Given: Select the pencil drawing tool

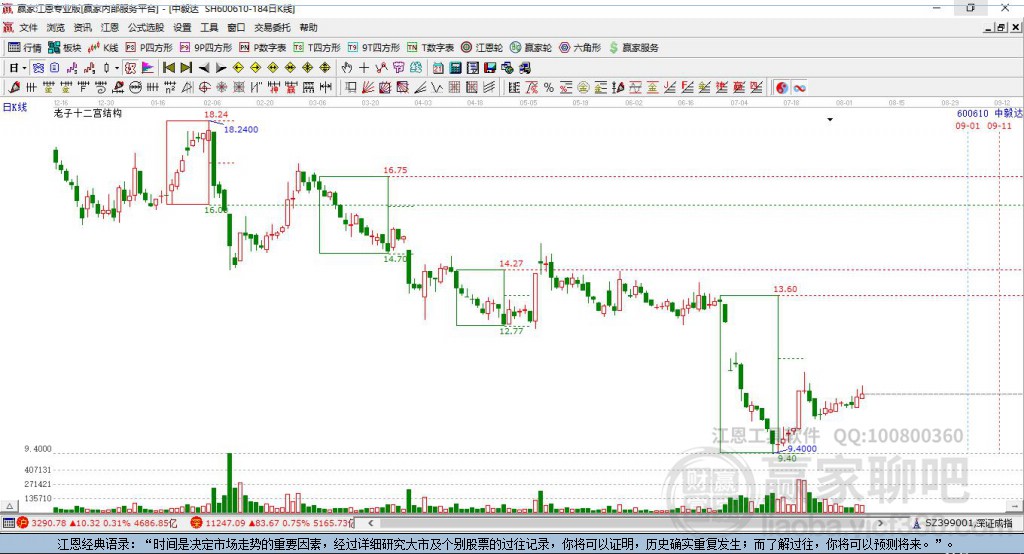Looking at the screenshot, I should [x=14, y=88].
